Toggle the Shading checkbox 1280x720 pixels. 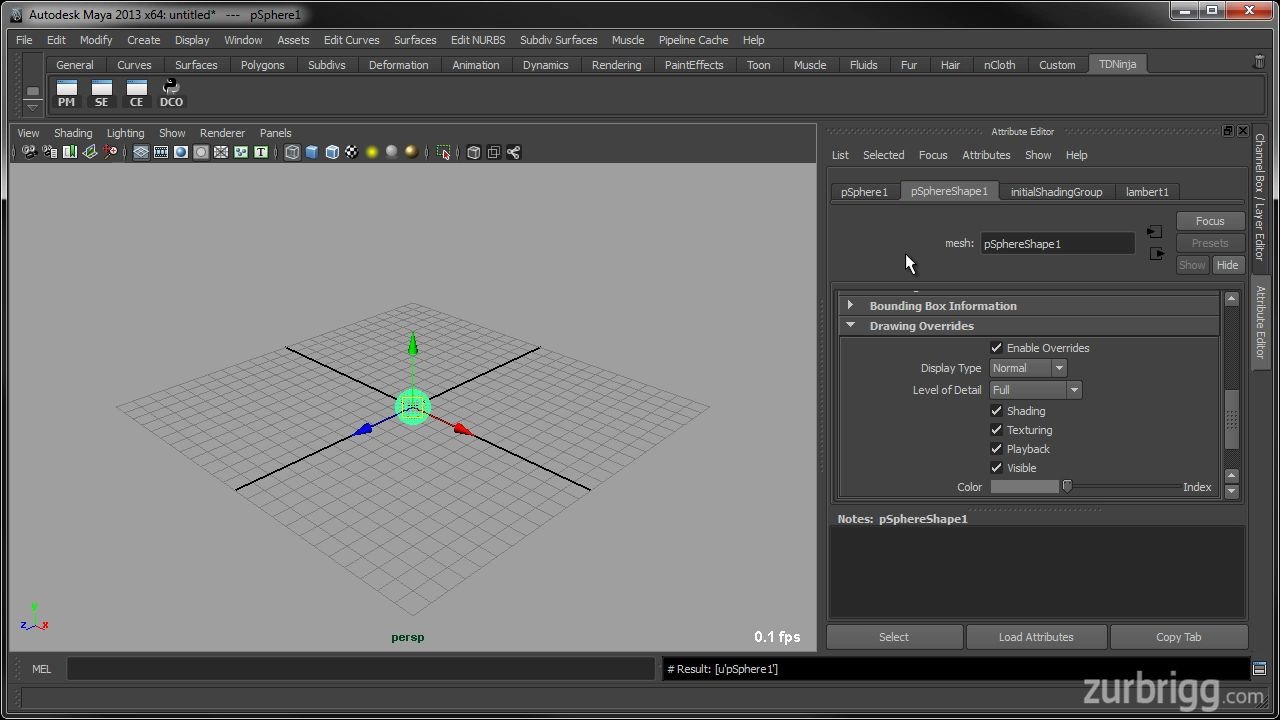point(996,411)
